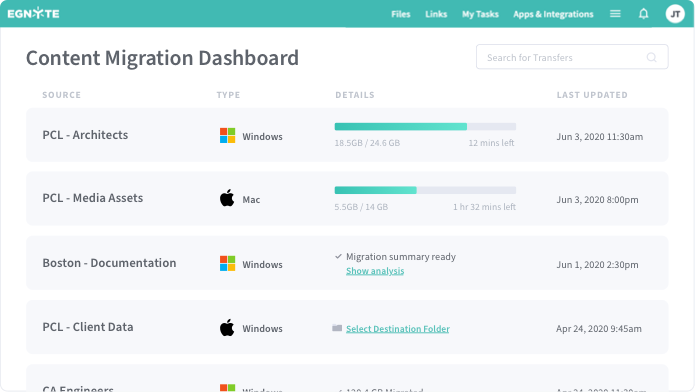Click the search magnifier icon
Image resolution: width=695 pixels, height=392 pixels.
(x=651, y=57)
